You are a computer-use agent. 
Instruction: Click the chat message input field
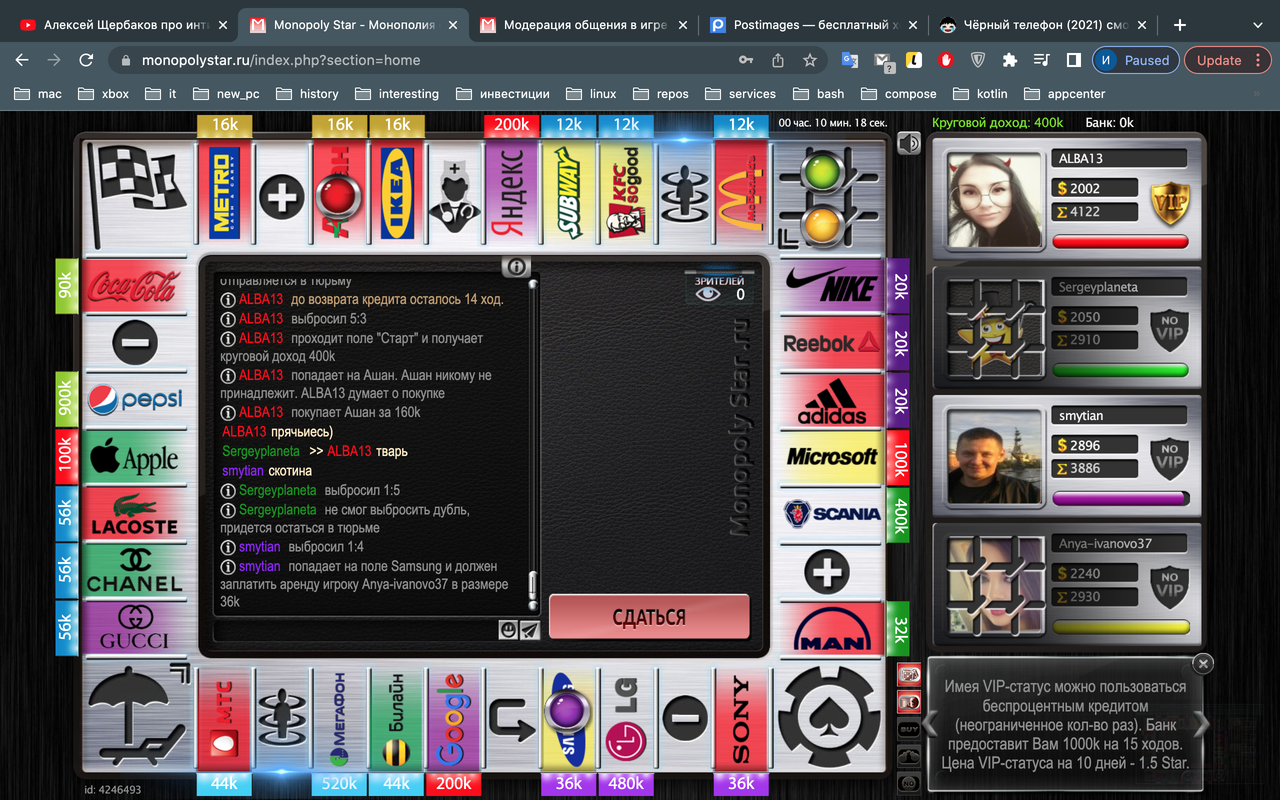(x=355, y=629)
